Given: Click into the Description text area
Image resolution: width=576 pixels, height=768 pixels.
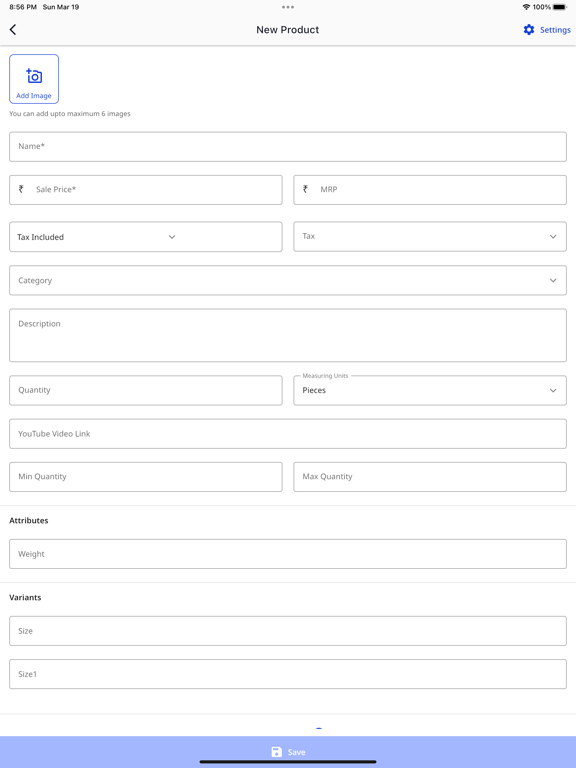Looking at the screenshot, I should click(288, 335).
